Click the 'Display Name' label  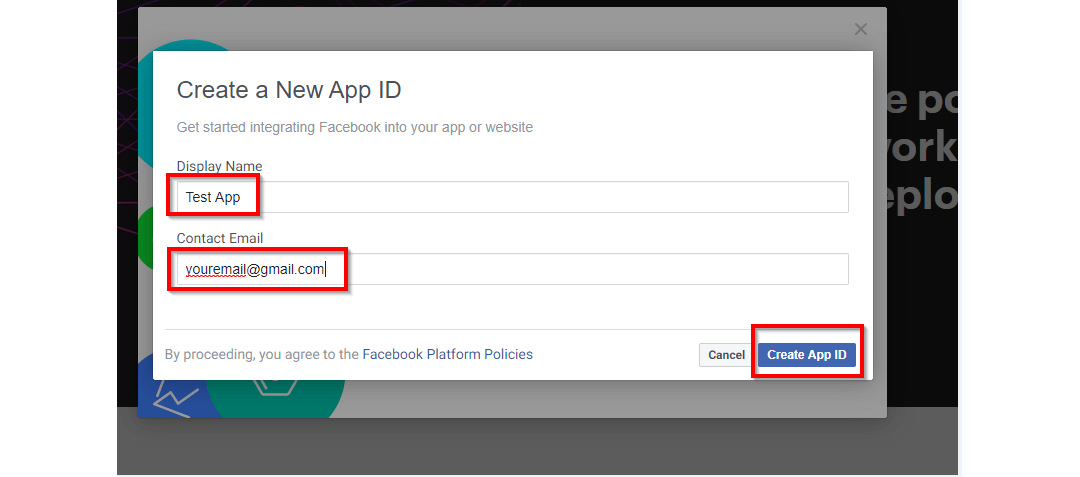point(219,167)
